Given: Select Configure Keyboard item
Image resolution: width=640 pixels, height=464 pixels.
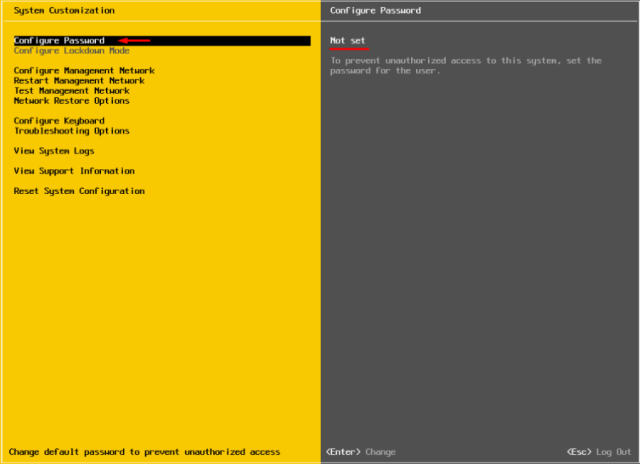Looking at the screenshot, I should [x=58, y=121].
